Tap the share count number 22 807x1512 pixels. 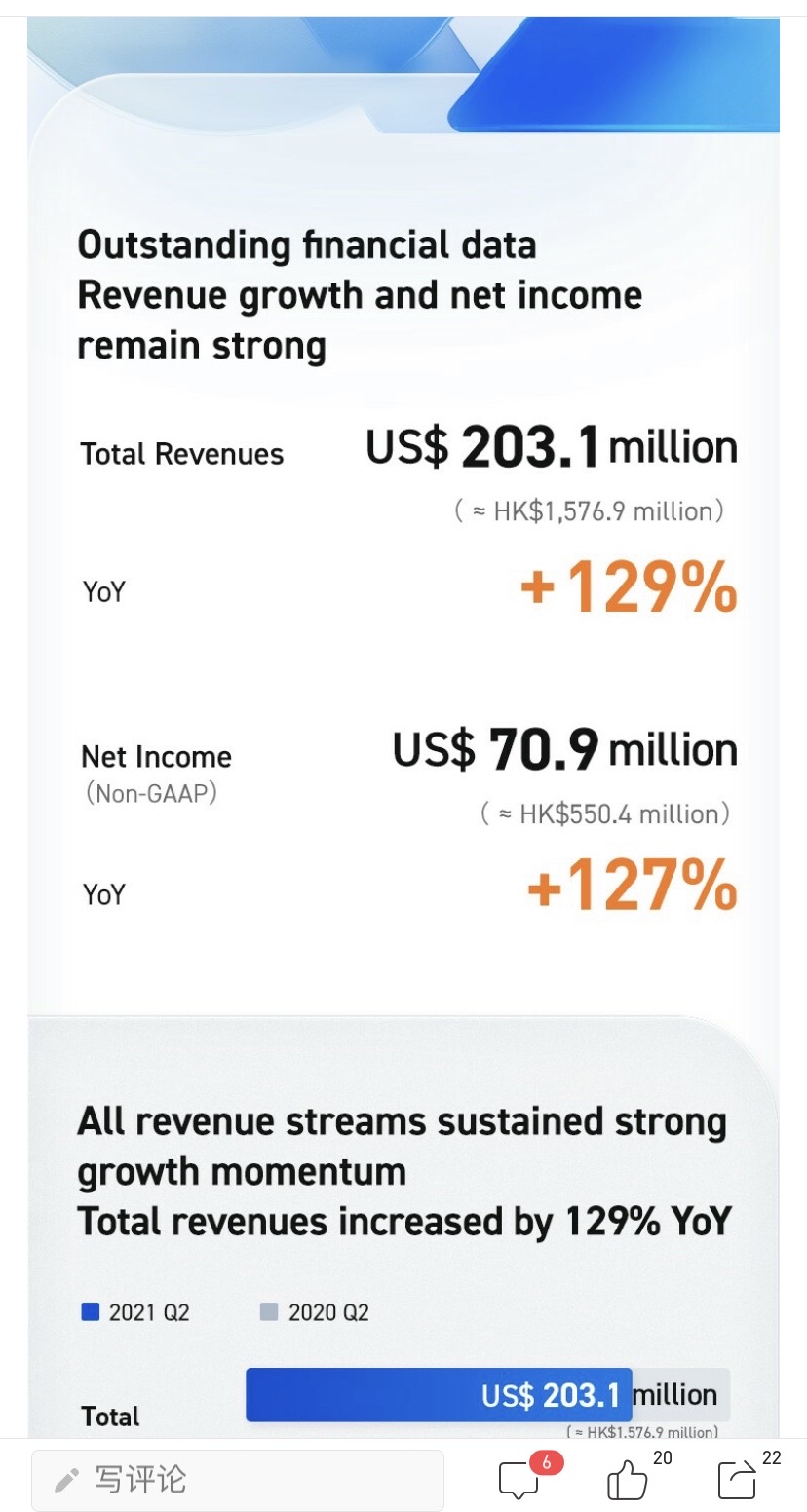click(772, 1457)
